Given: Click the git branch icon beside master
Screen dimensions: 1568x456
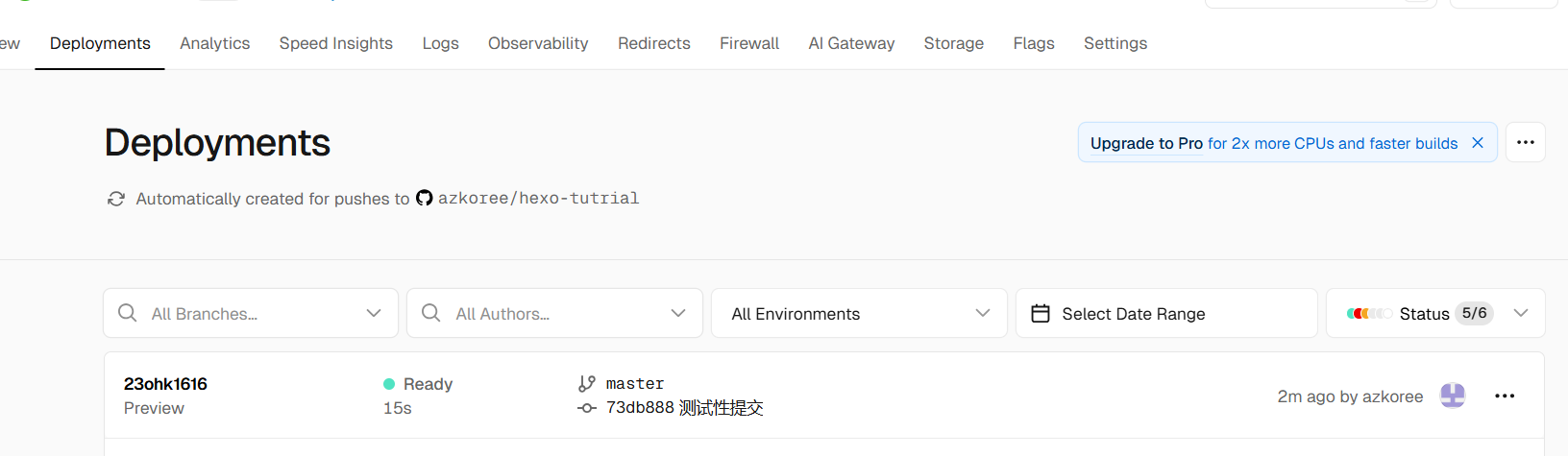Looking at the screenshot, I should coord(587,384).
